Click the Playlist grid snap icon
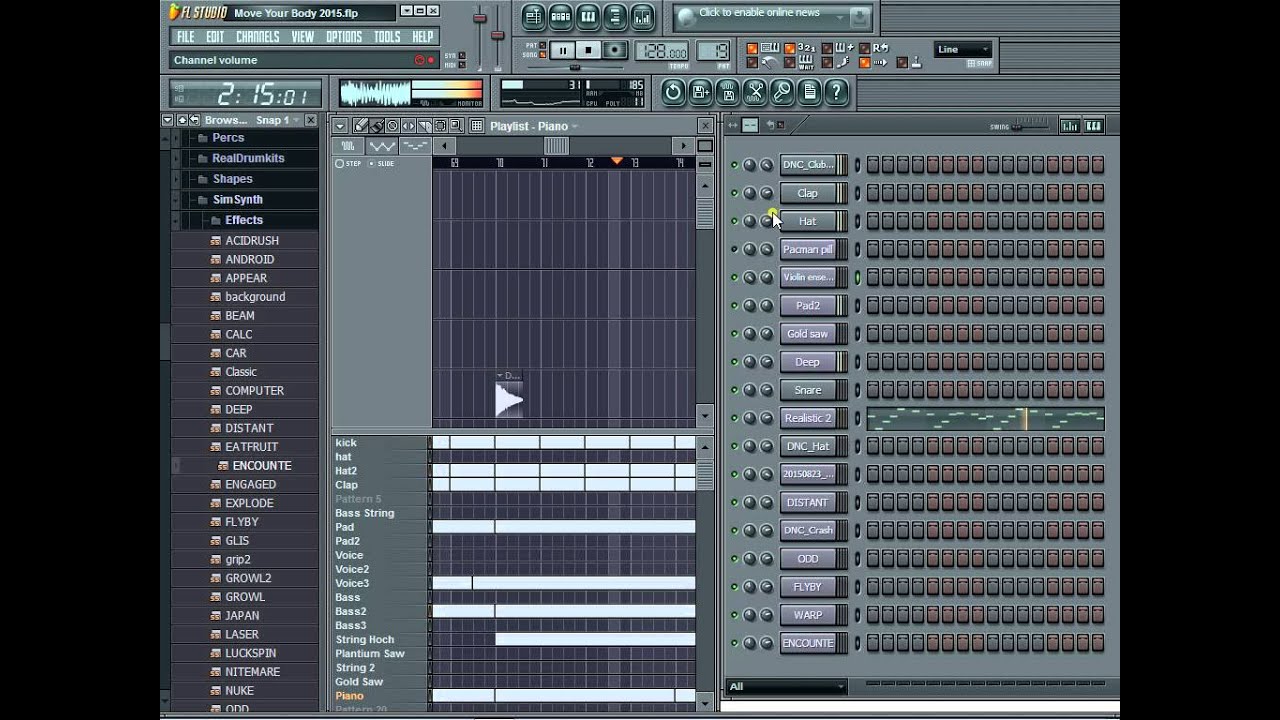The height and width of the screenshot is (720, 1280). (x=477, y=126)
